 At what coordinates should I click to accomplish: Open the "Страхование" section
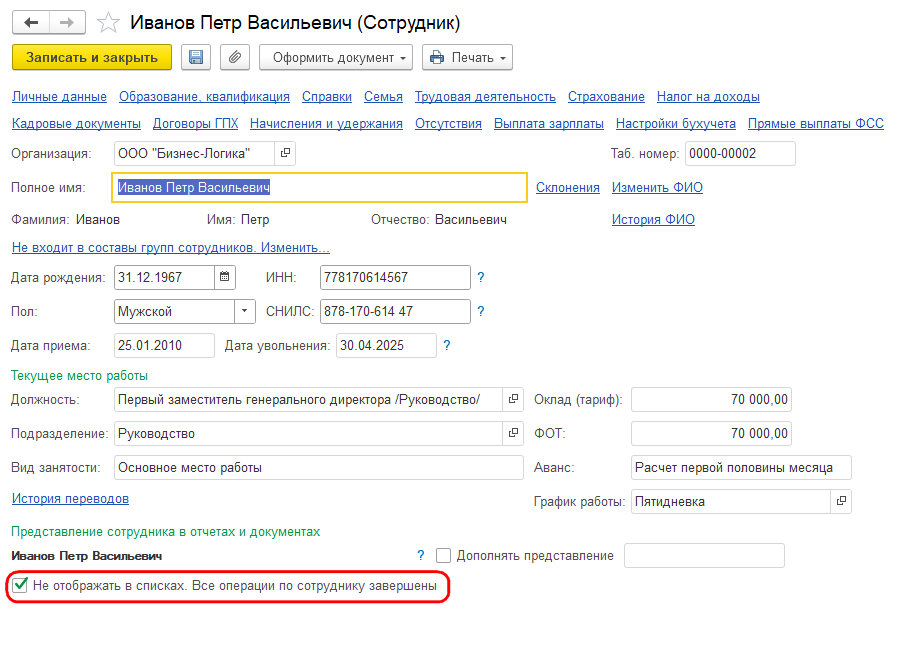(607, 96)
